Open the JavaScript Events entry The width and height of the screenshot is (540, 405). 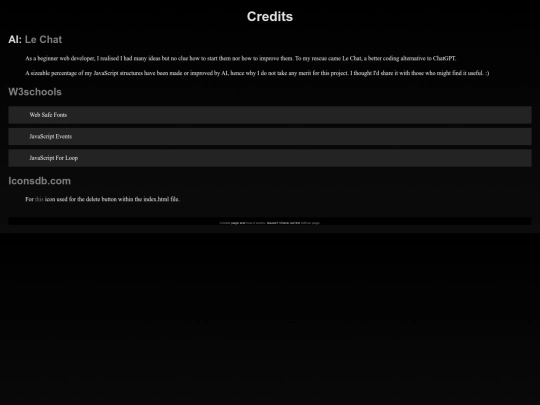[x=270, y=136]
